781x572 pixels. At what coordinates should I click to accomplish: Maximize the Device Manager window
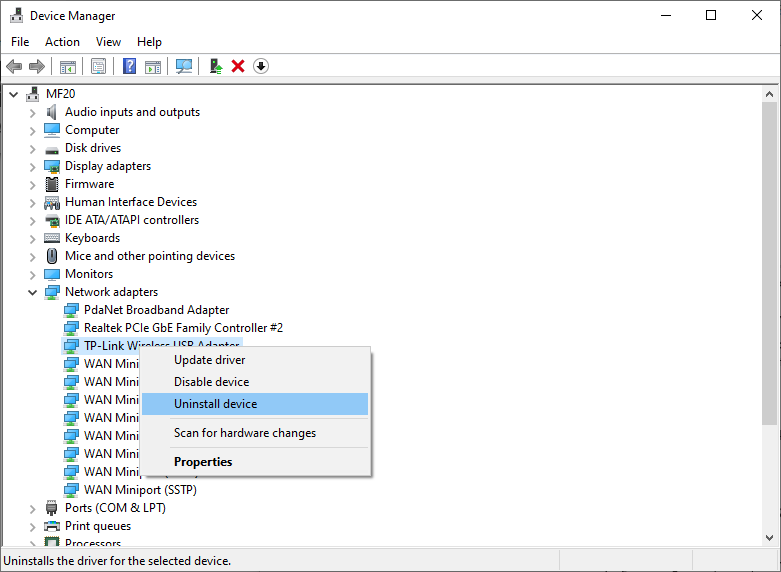711,15
